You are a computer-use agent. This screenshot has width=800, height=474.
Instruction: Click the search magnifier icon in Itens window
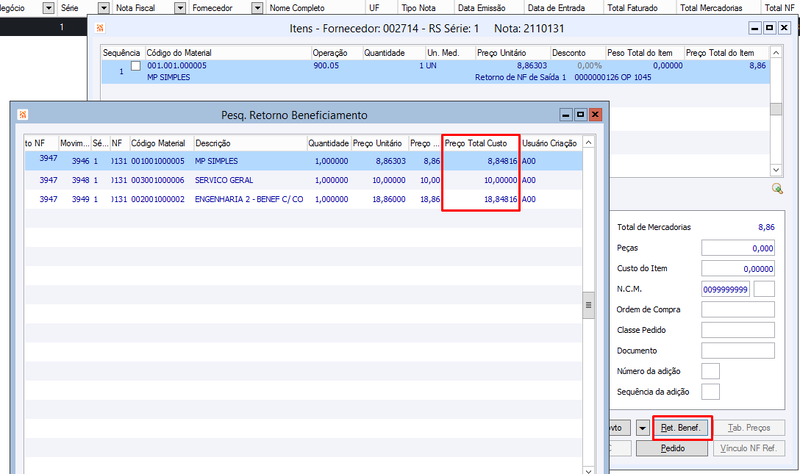click(x=777, y=189)
